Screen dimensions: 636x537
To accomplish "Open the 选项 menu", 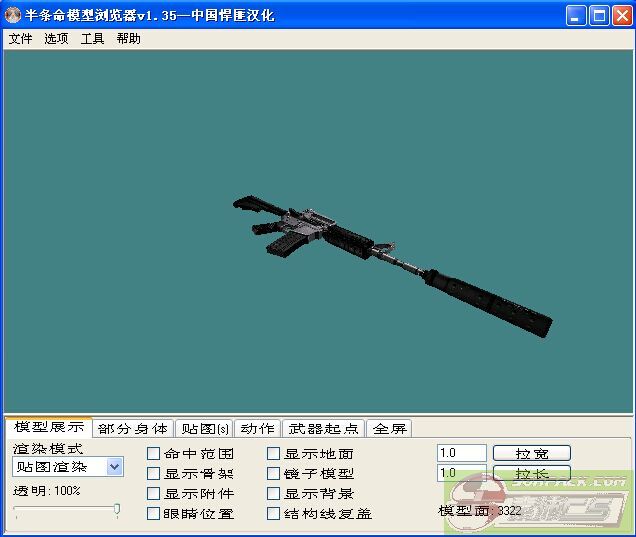I will click(x=56, y=39).
